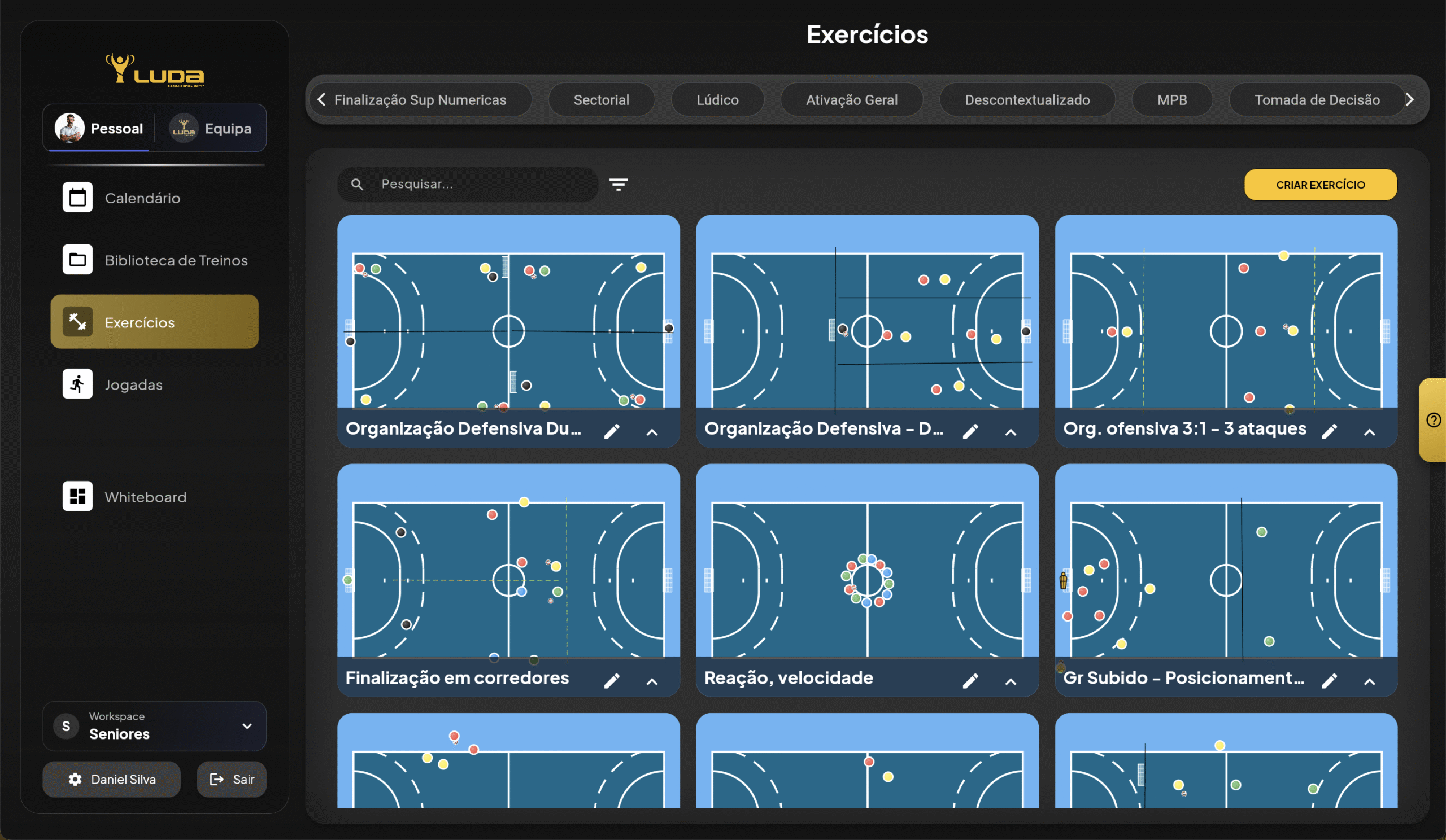Open Biblioteca de Treinos from sidebar

click(x=176, y=260)
